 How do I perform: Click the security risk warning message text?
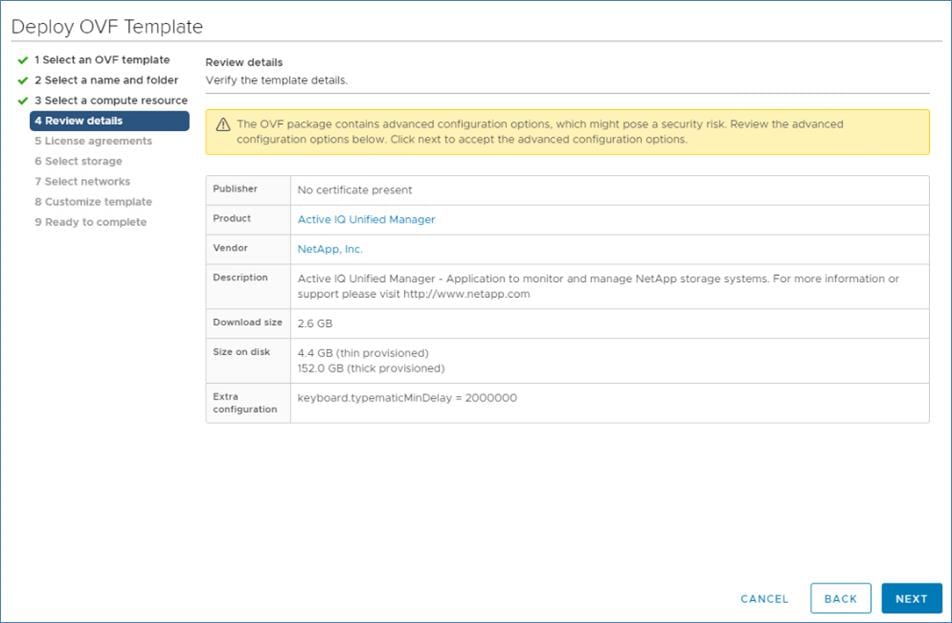point(540,132)
